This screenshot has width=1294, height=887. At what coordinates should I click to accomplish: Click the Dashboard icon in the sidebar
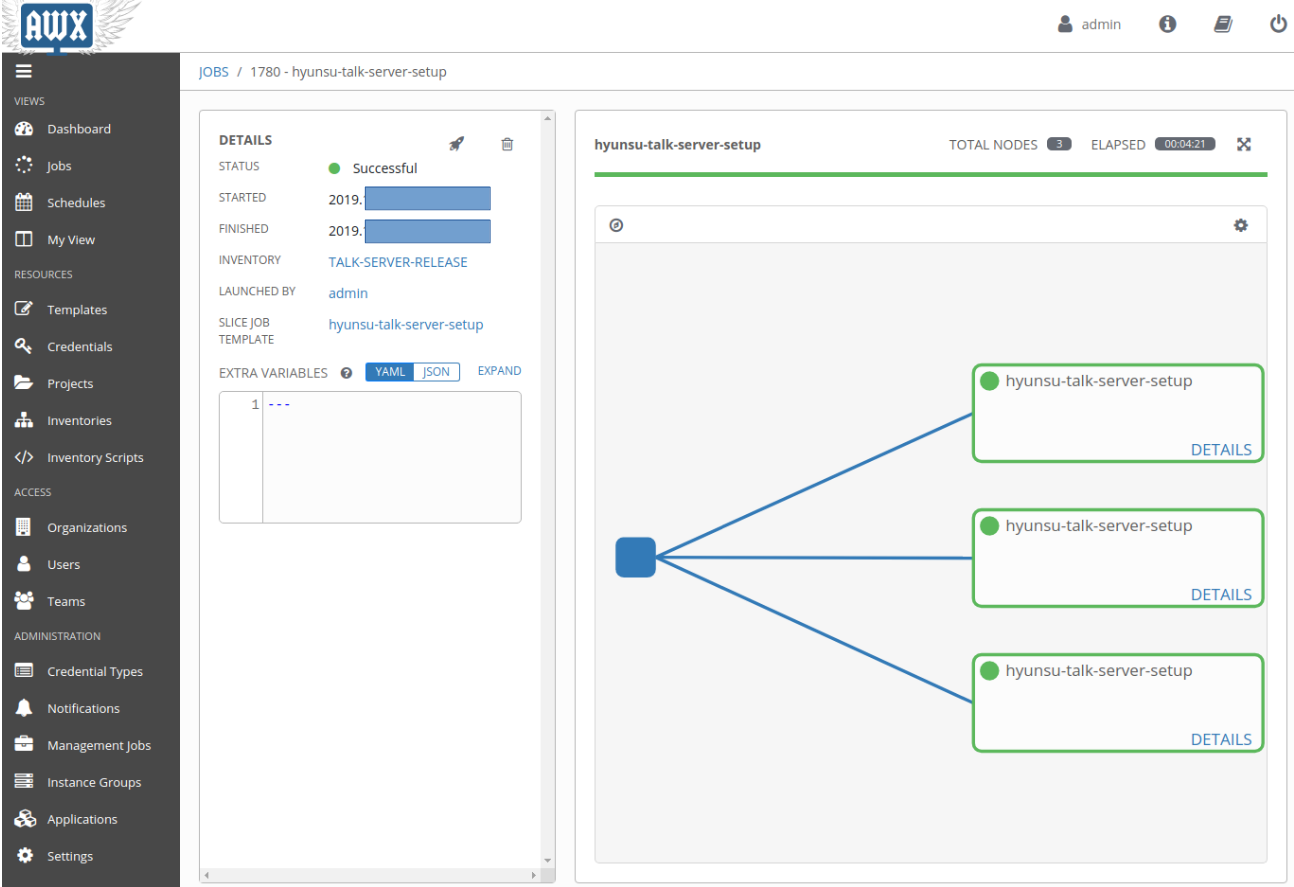(25, 129)
